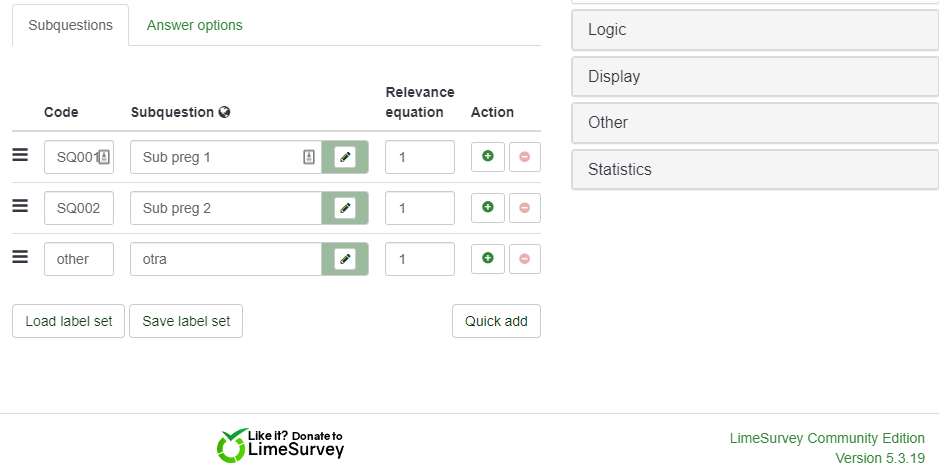Expand the Other settings panel
Image resolution: width=939 pixels, height=471 pixels.
click(x=755, y=123)
